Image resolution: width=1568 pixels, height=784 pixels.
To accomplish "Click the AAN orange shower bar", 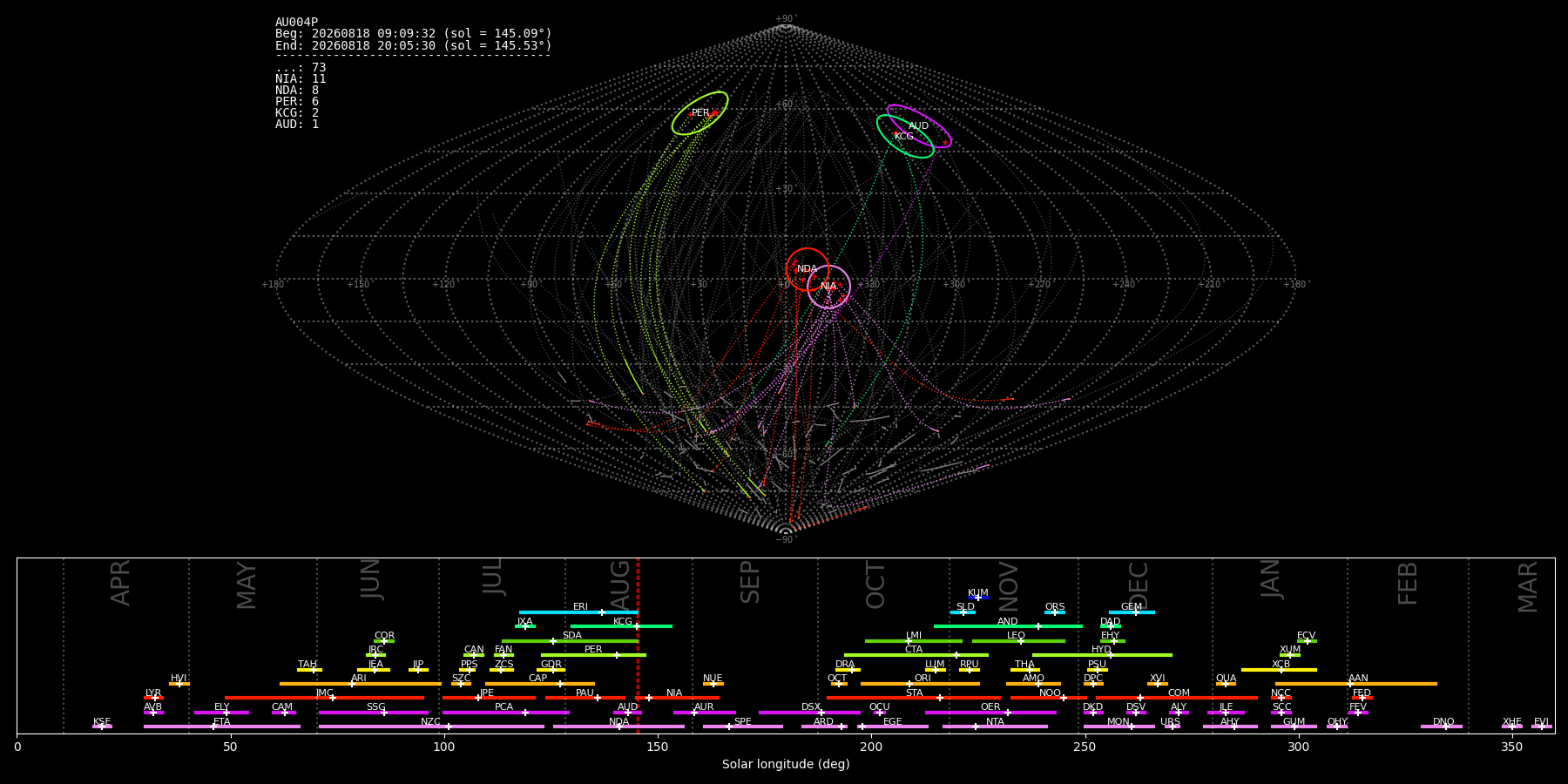I will (1356, 684).
